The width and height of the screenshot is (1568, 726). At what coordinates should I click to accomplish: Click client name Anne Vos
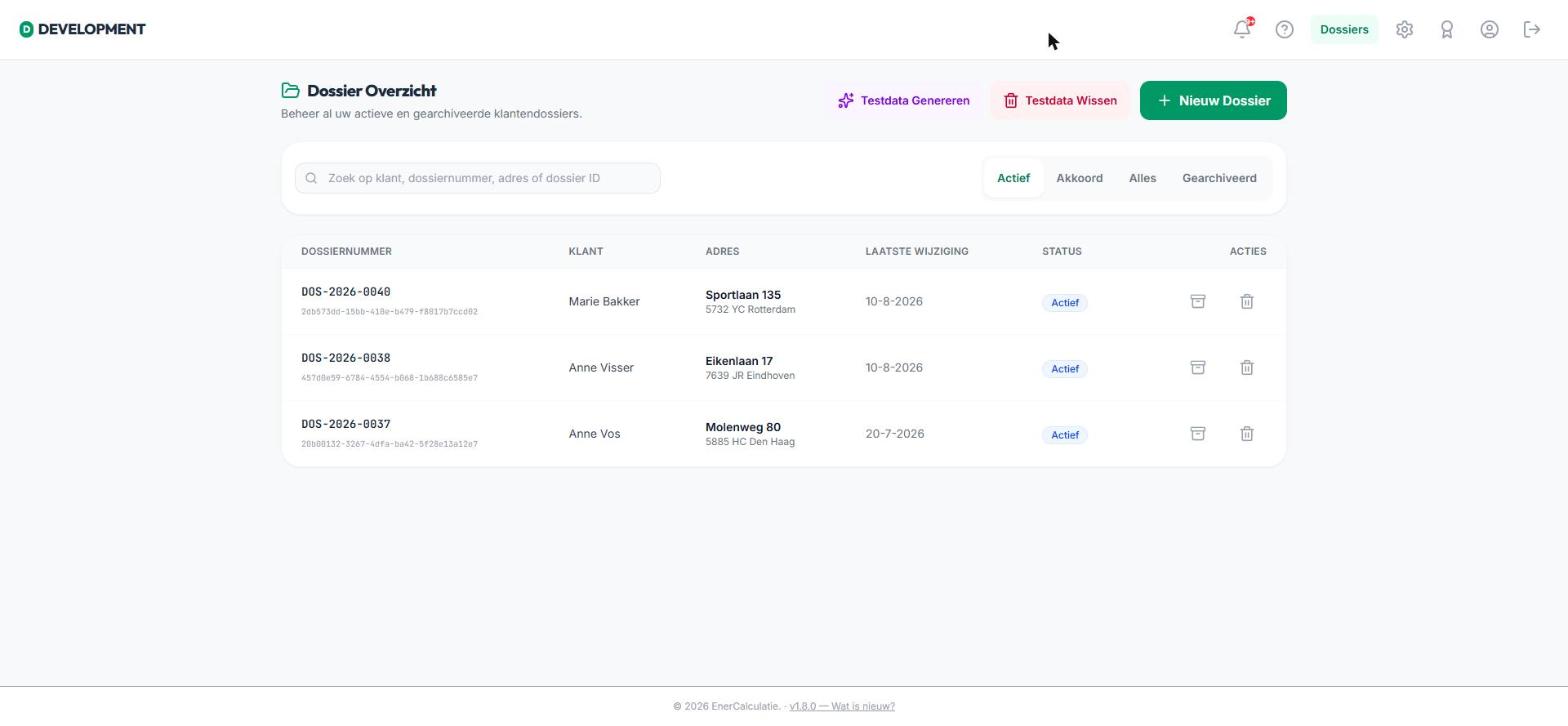point(594,433)
